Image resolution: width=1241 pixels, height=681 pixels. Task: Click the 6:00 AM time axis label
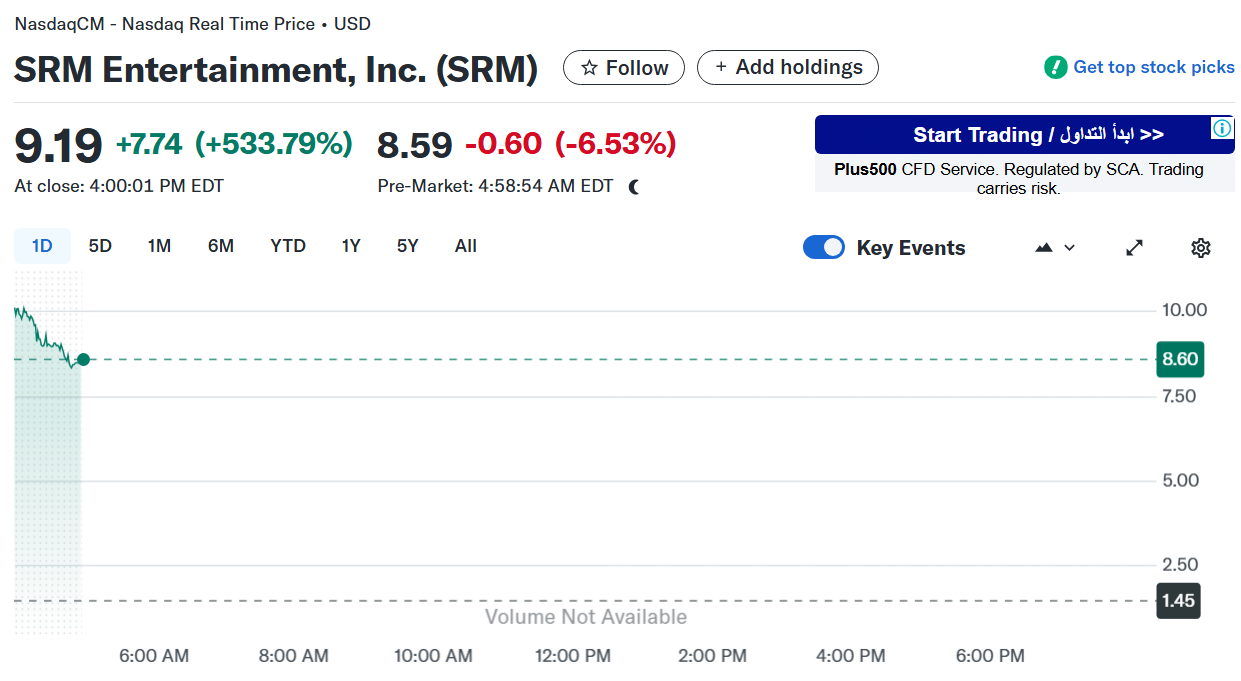[154, 656]
